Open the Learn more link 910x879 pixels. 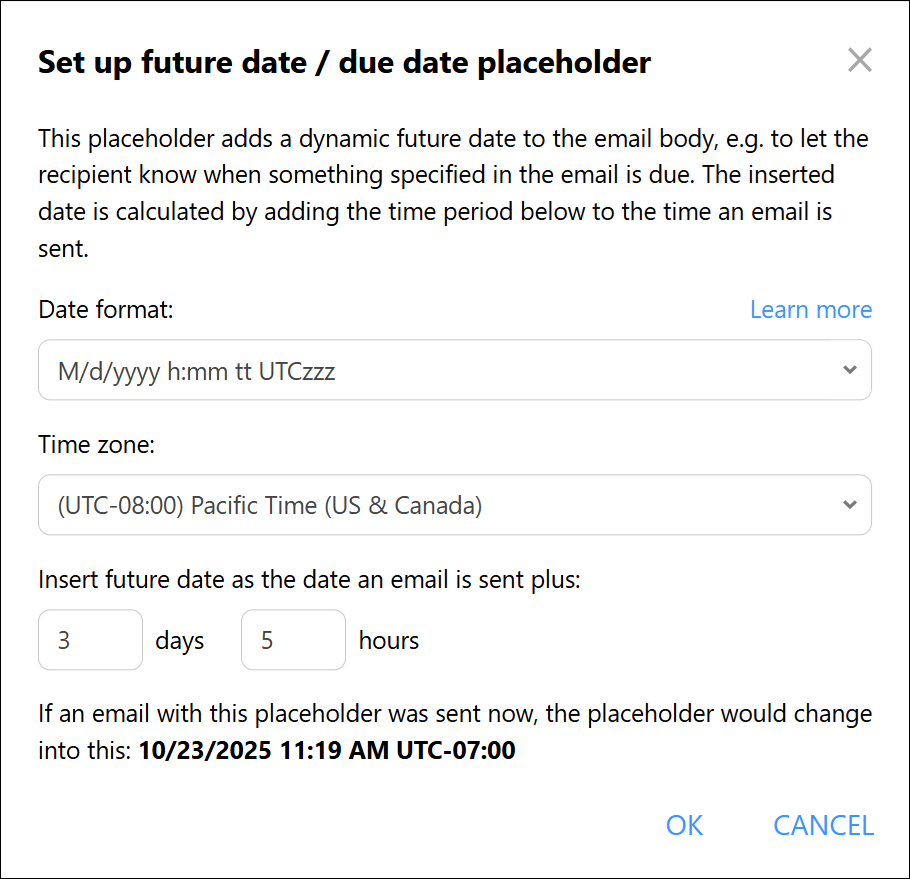coord(810,310)
